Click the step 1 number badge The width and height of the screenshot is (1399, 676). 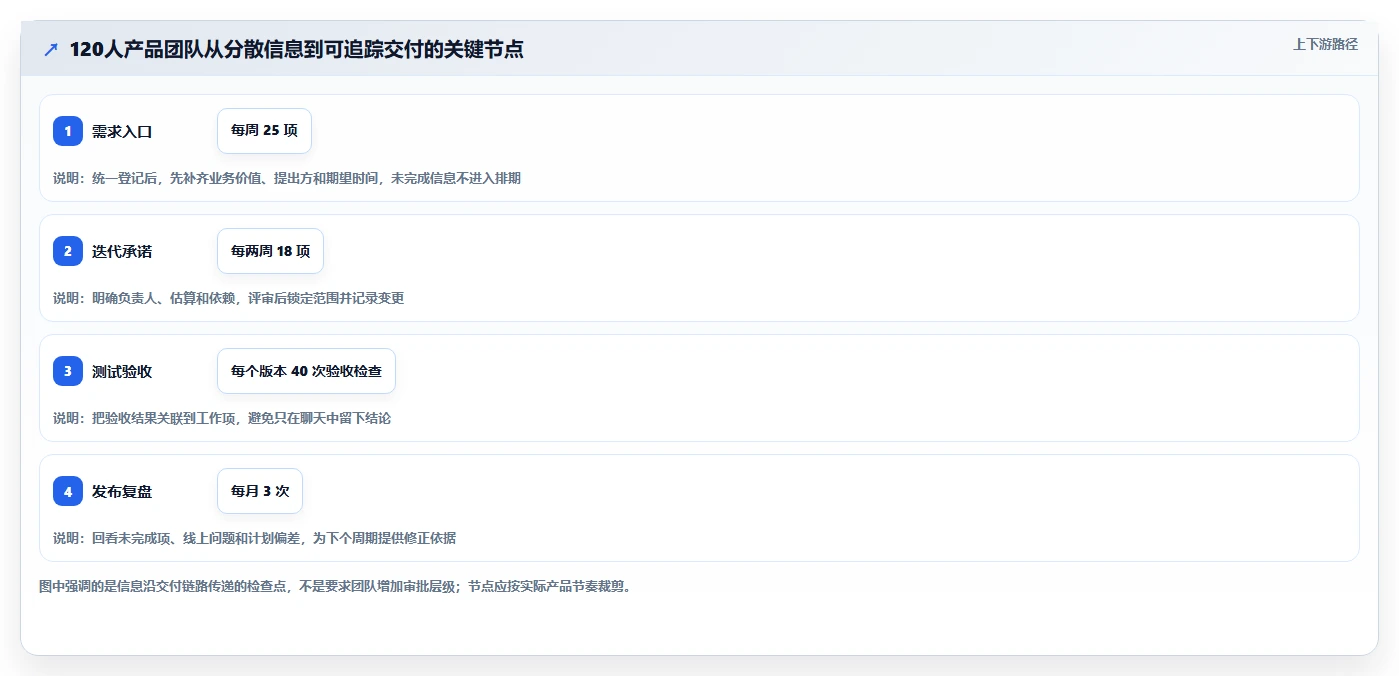(x=68, y=131)
